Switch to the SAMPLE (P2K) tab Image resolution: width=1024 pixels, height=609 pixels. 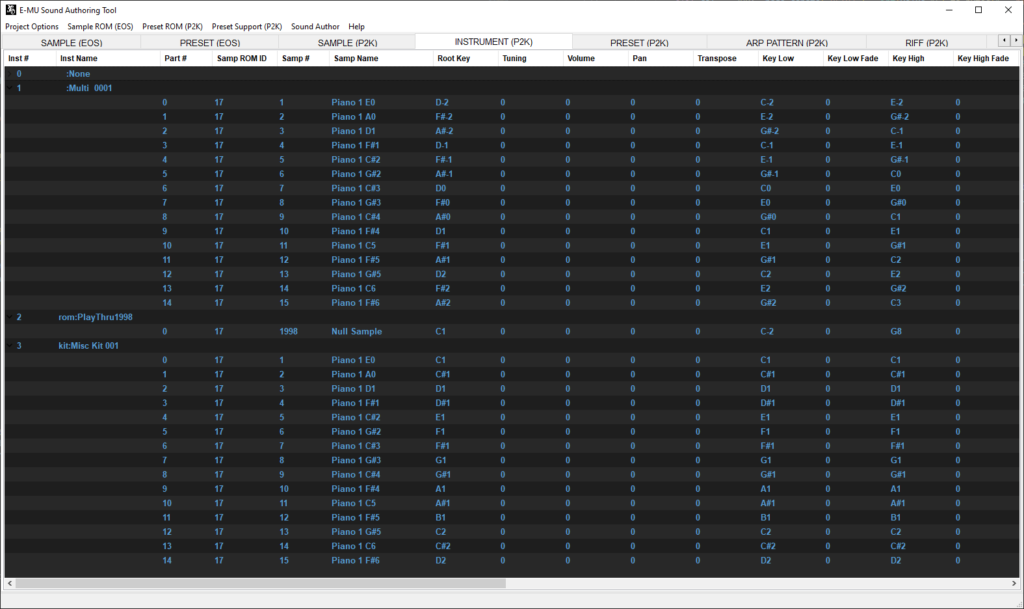[x=347, y=42]
